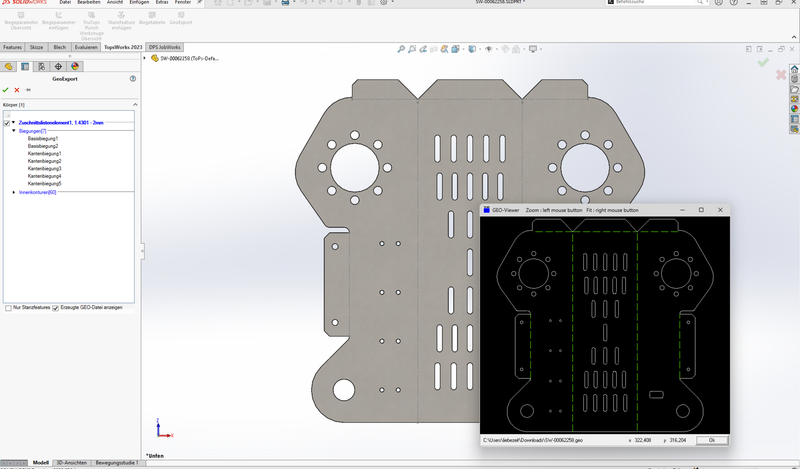Open SOLIDWORKS Resources home icon in task pane
This screenshot has width=800, height=469.
[794, 69]
